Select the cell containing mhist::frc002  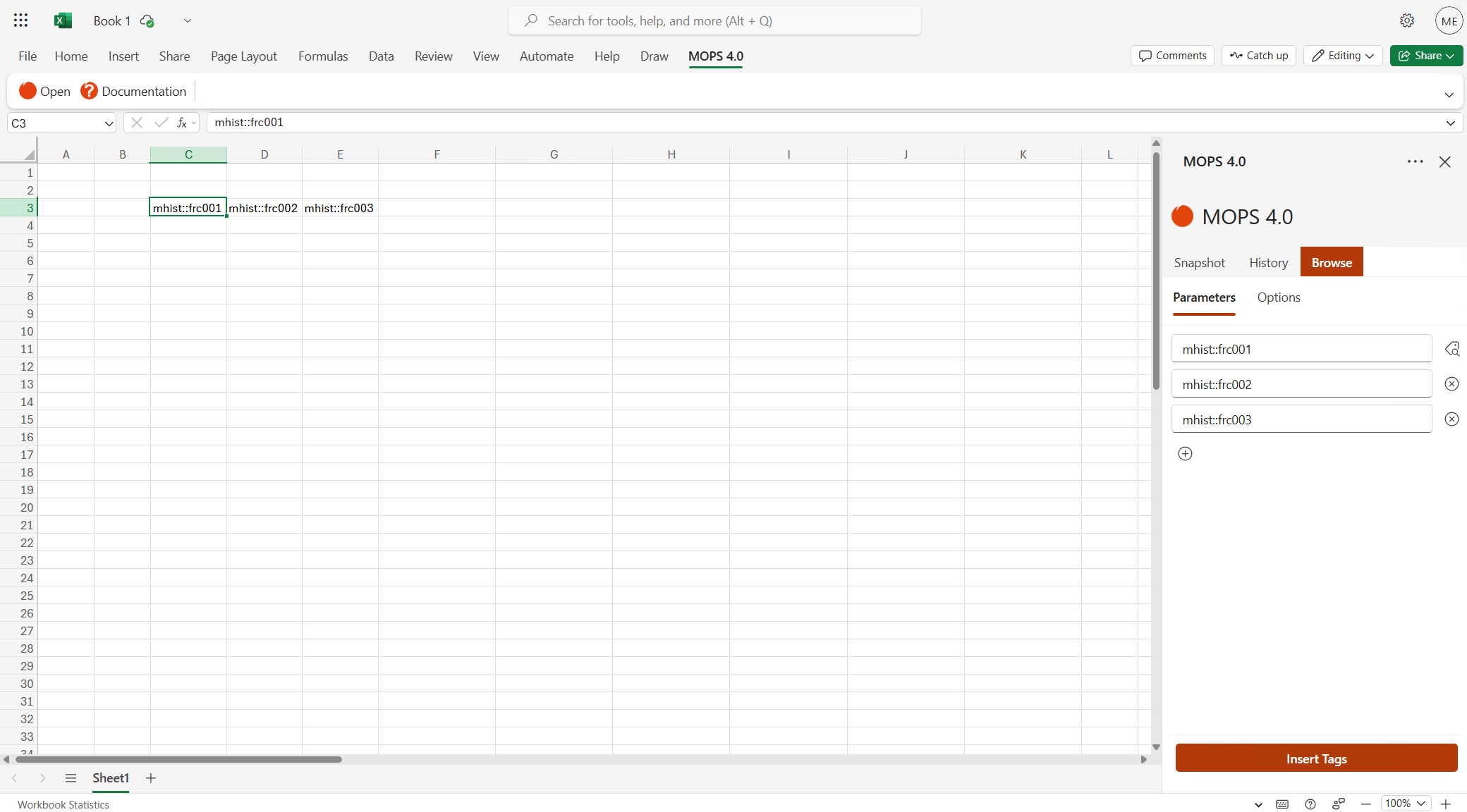point(263,207)
